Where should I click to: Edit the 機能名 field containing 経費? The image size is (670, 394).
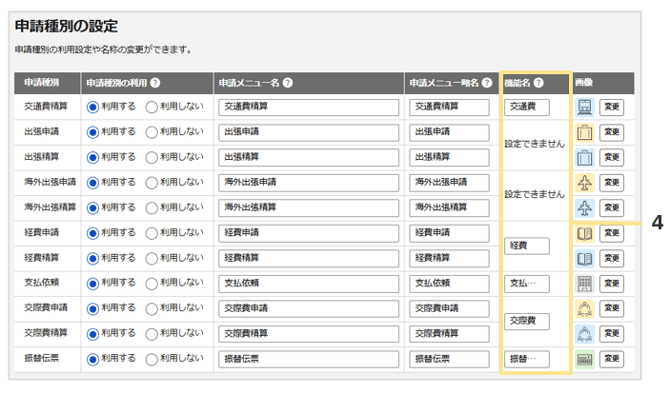[x=527, y=246]
